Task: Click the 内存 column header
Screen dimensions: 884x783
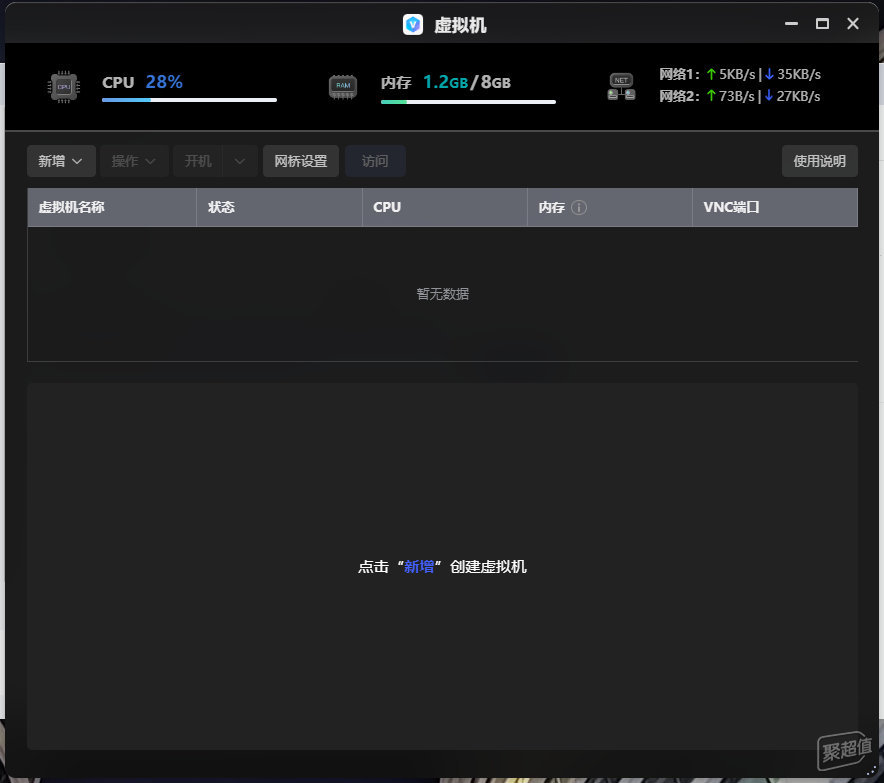Action: click(x=609, y=207)
